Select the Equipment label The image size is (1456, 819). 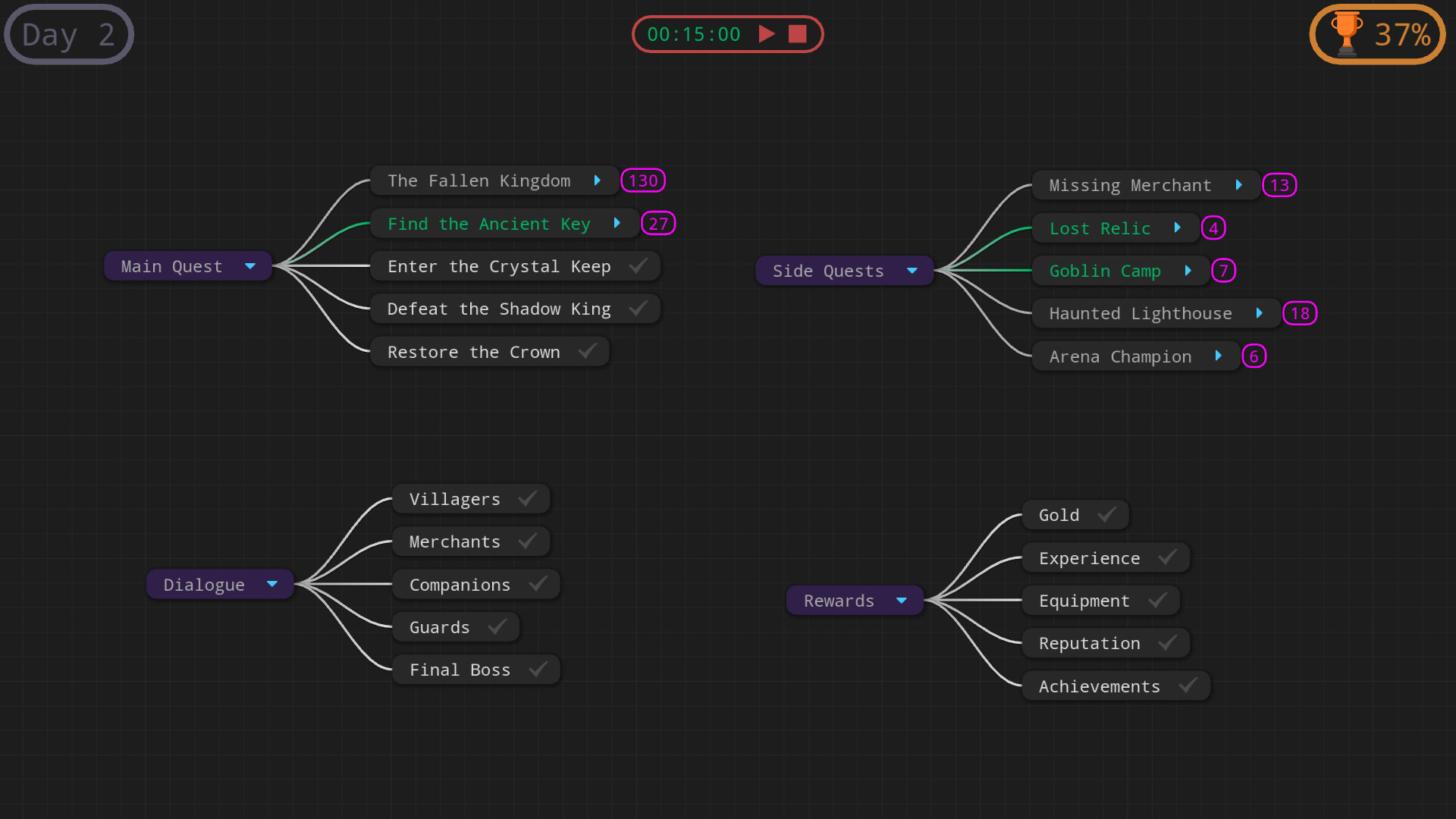click(x=1084, y=601)
